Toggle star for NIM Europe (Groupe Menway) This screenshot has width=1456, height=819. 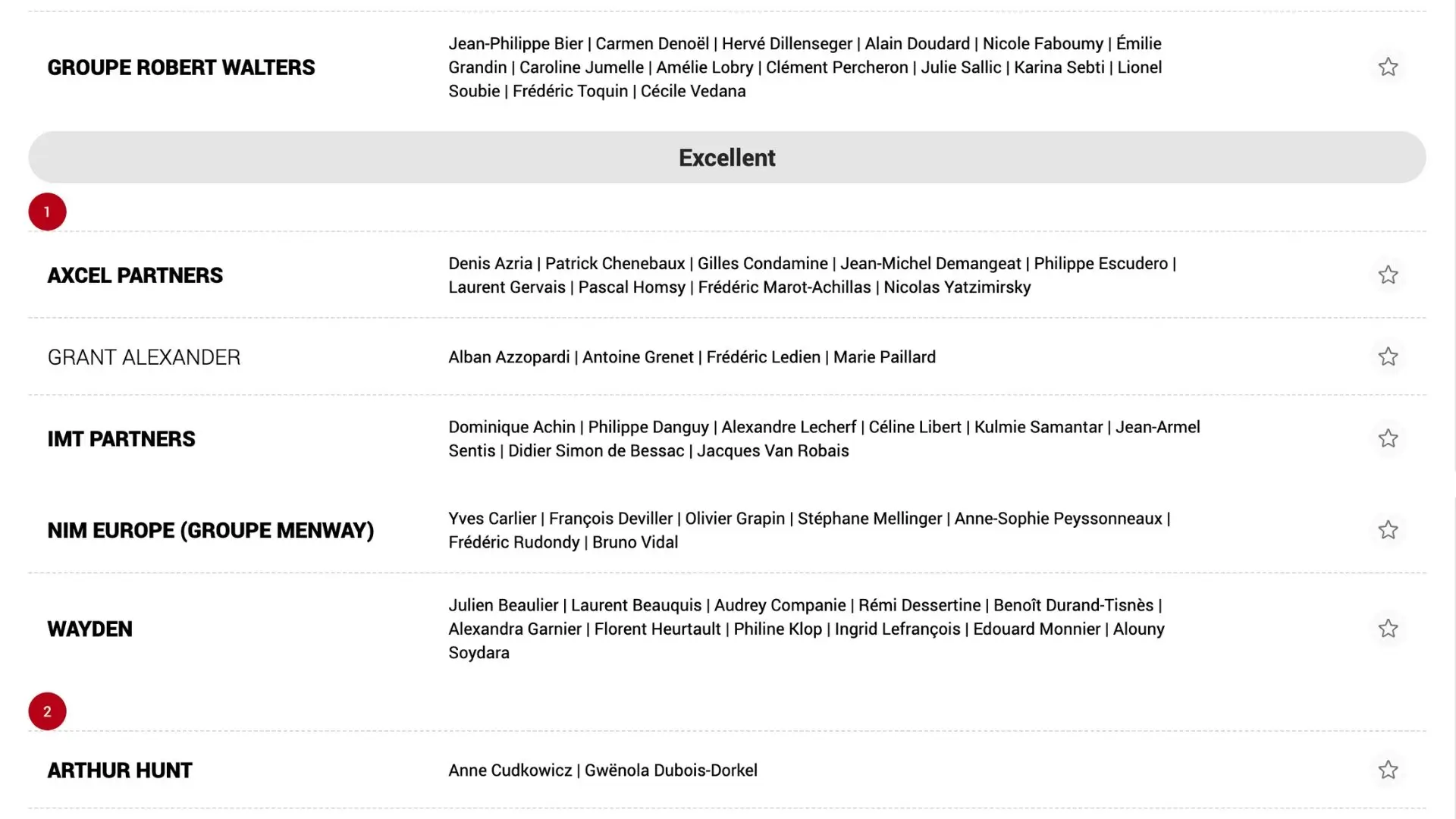pos(1388,529)
